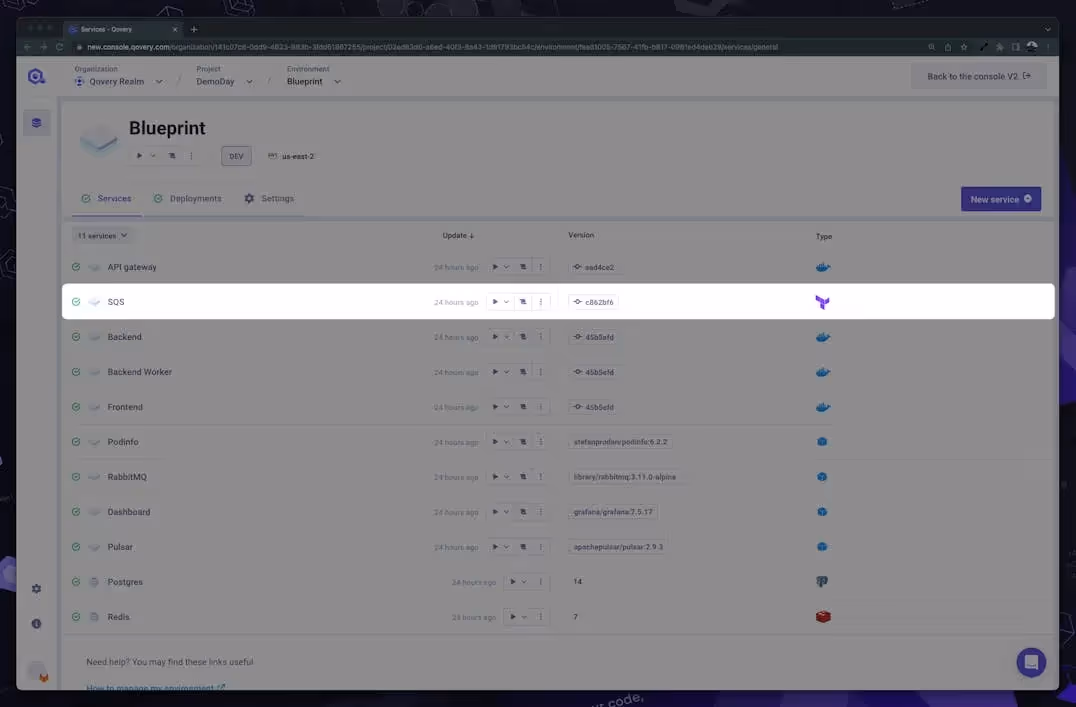Click the New service button
The image size is (1076, 707).
pos(999,198)
